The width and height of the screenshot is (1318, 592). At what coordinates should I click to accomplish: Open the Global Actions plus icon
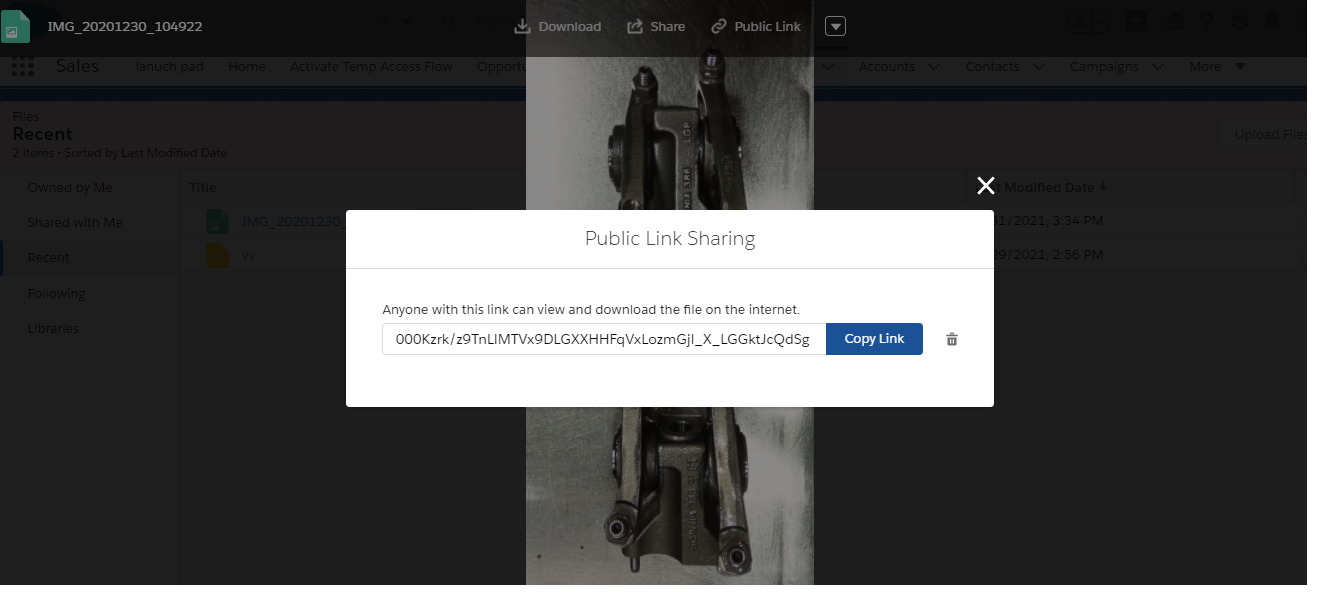1135,20
